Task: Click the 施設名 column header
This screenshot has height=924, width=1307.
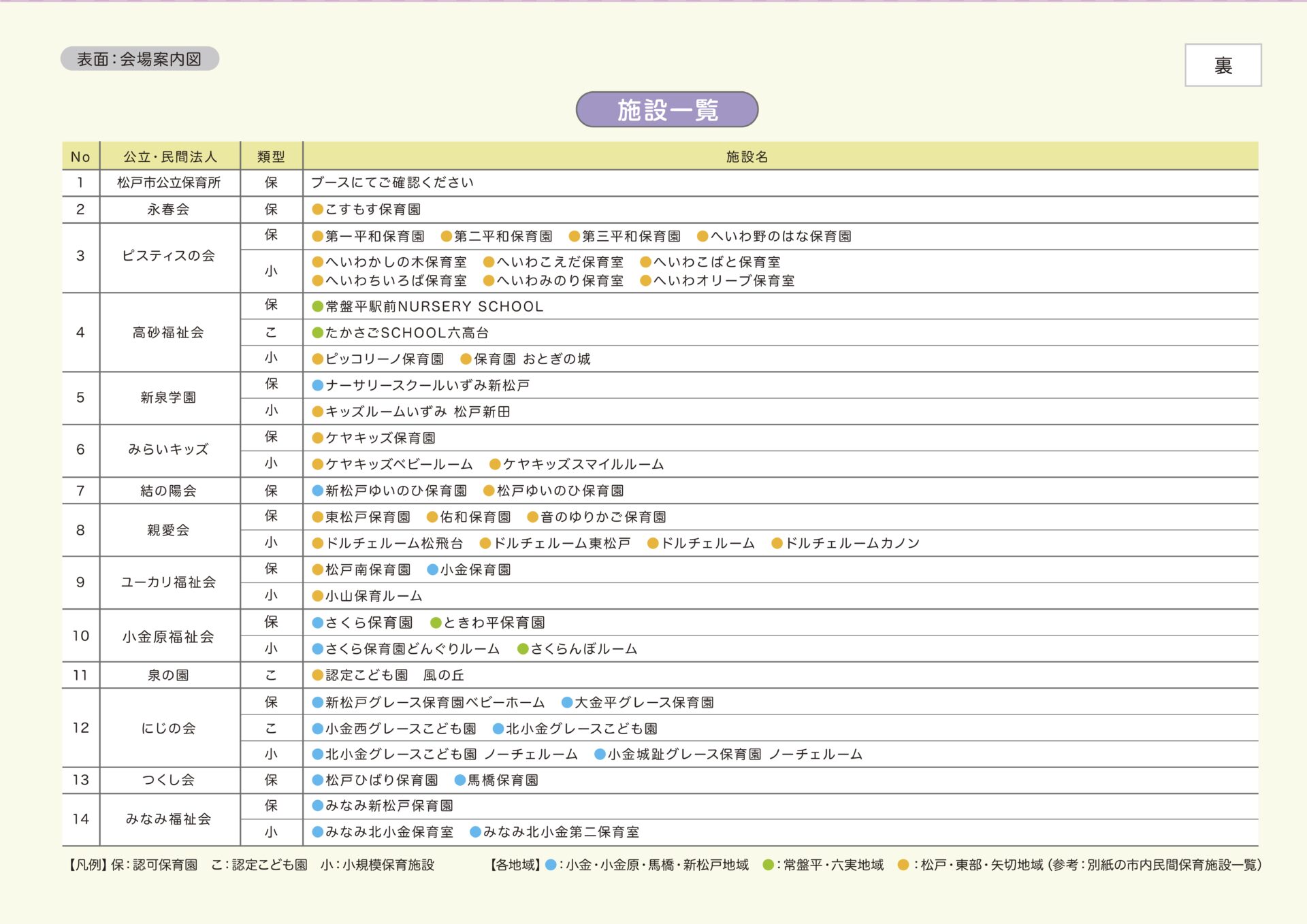Action: click(x=747, y=156)
